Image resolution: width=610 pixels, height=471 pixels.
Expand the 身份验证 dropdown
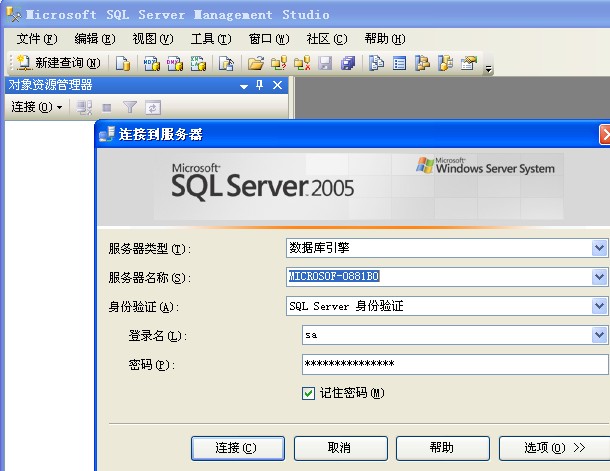point(599,306)
